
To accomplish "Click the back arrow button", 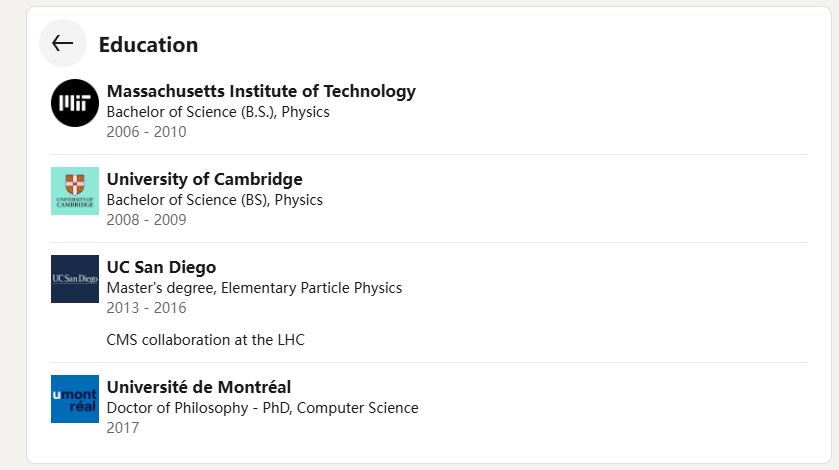I will tap(63, 43).
